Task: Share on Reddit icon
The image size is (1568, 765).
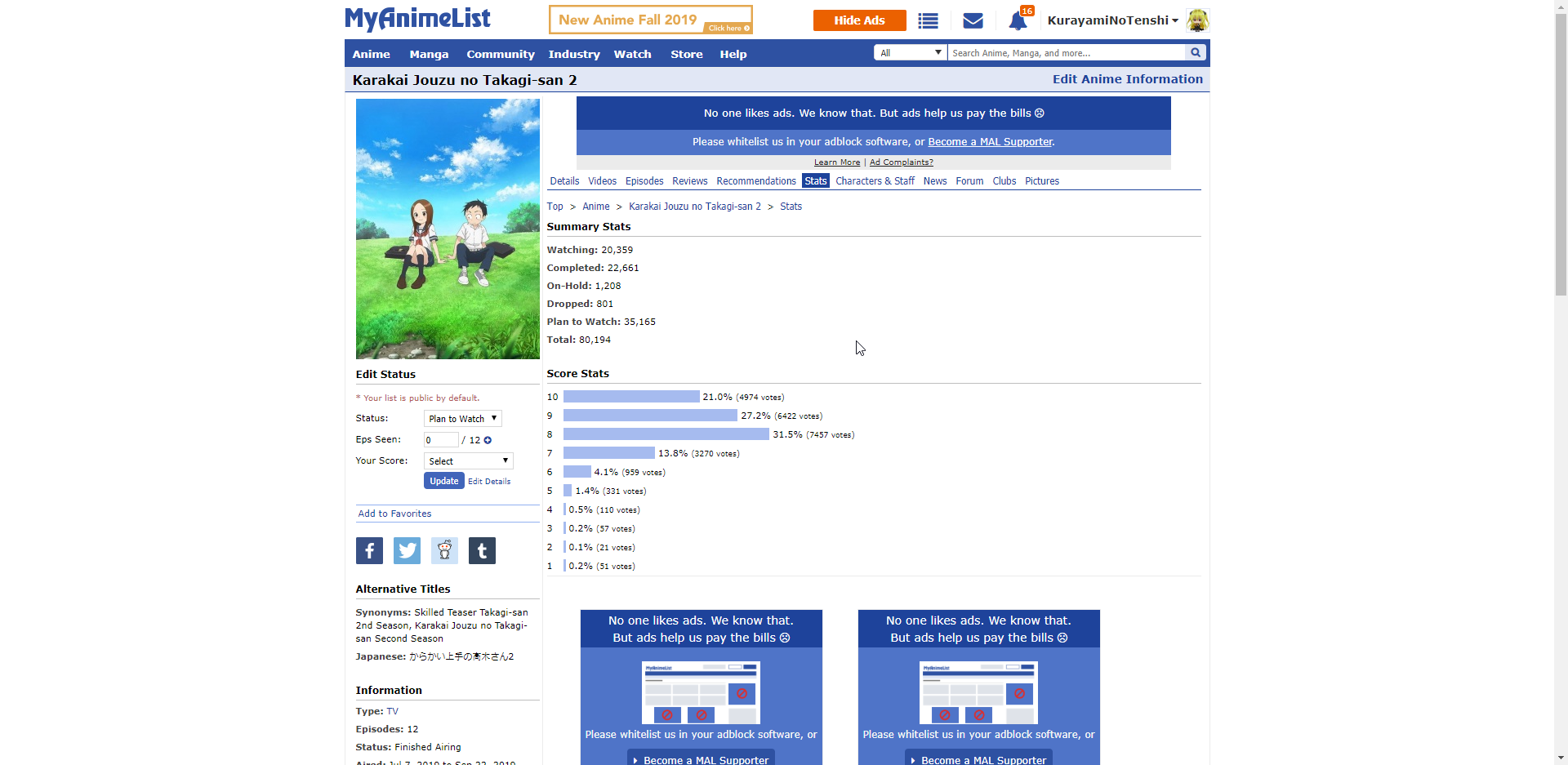Action: pos(444,551)
